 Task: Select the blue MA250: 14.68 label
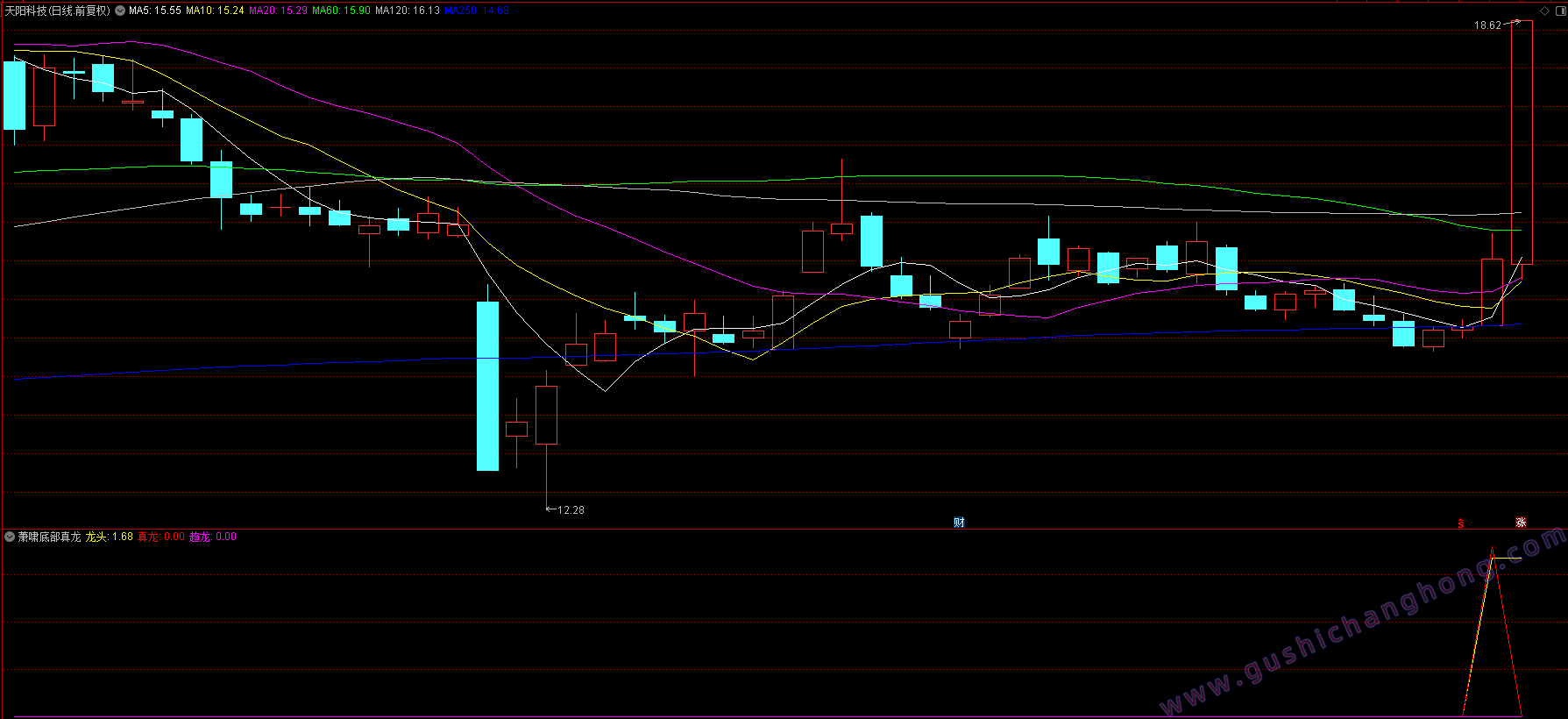pos(477,11)
